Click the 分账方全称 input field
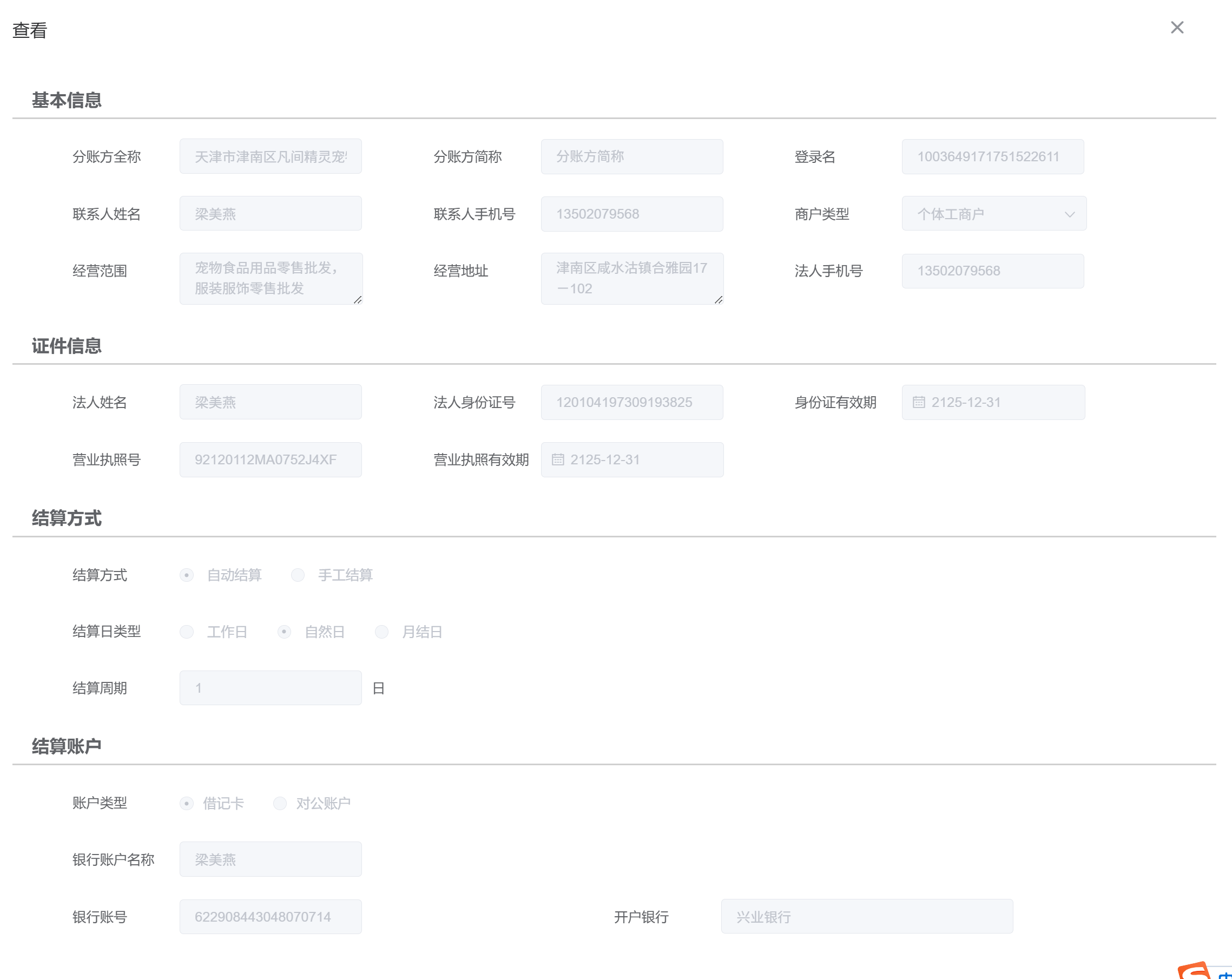1232x979 pixels. (x=271, y=156)
